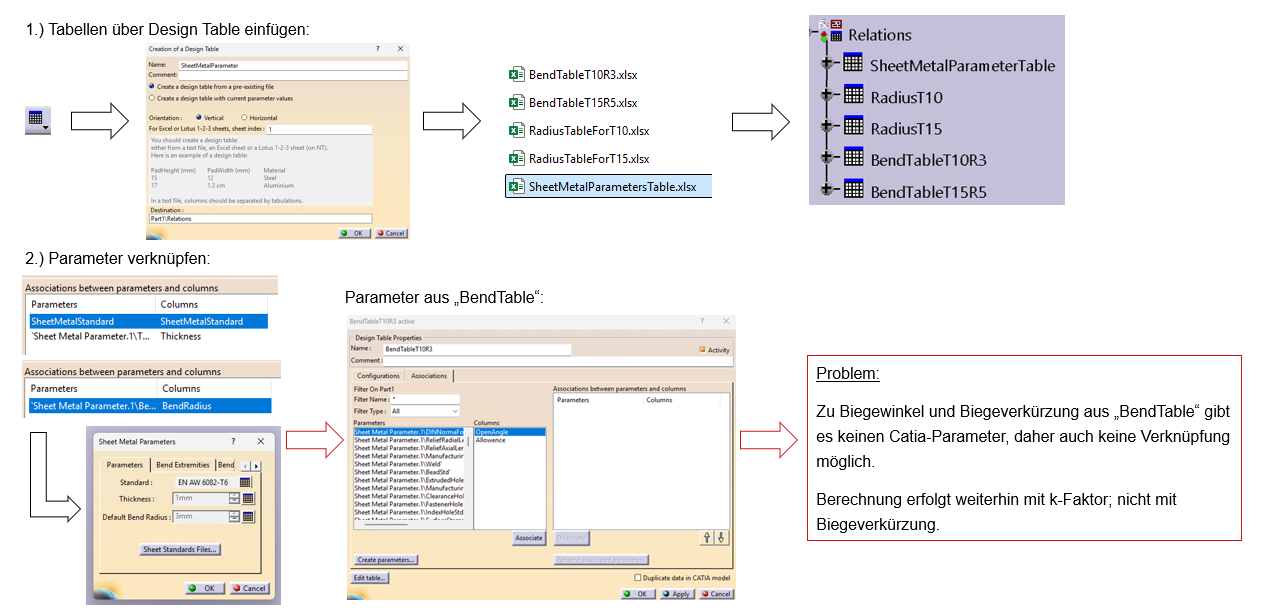Open RadiusTableForT15.xlsx Excel file icon
The image size is (1268, 611).
coord(516,159)
